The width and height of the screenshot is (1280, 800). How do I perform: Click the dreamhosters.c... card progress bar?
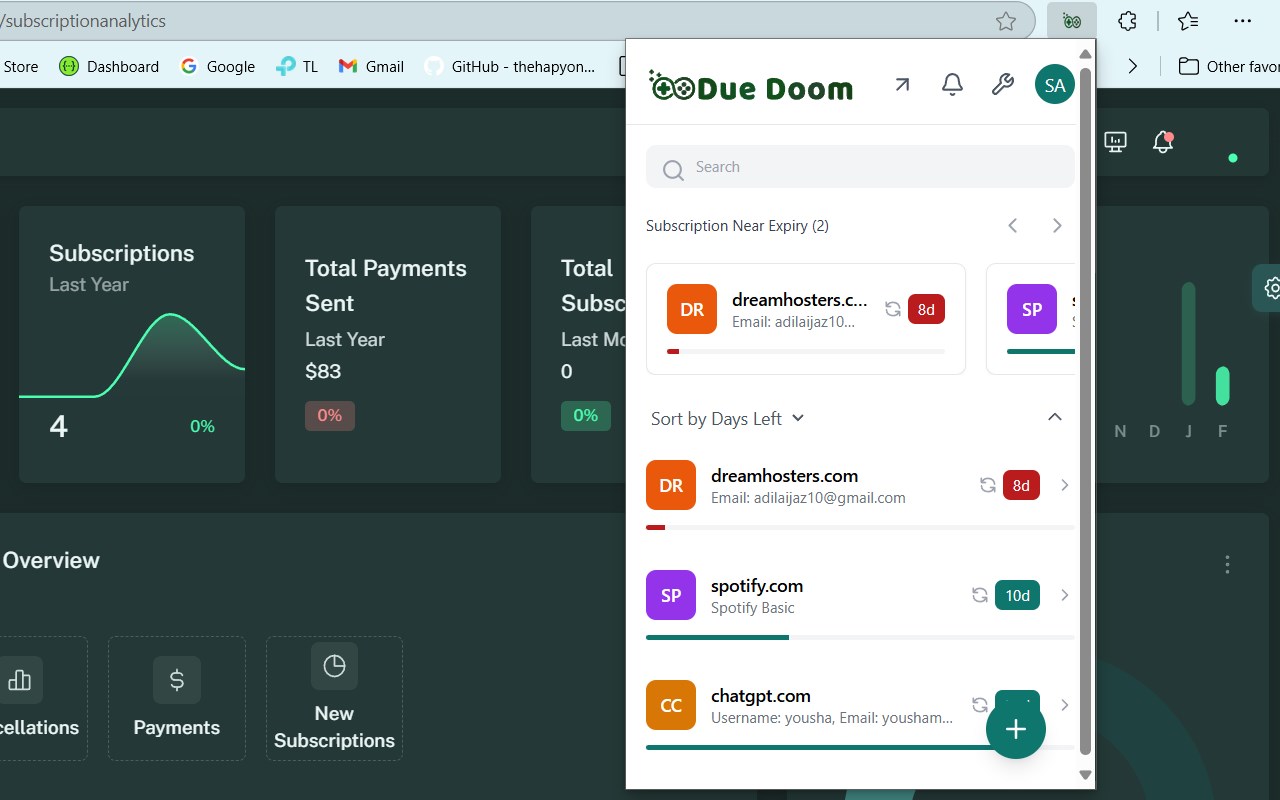[x=806, y=351]
